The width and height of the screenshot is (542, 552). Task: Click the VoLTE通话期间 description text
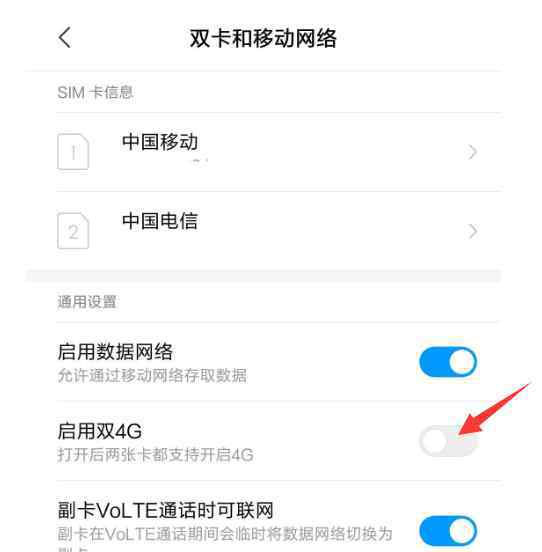tap(225, 534)
